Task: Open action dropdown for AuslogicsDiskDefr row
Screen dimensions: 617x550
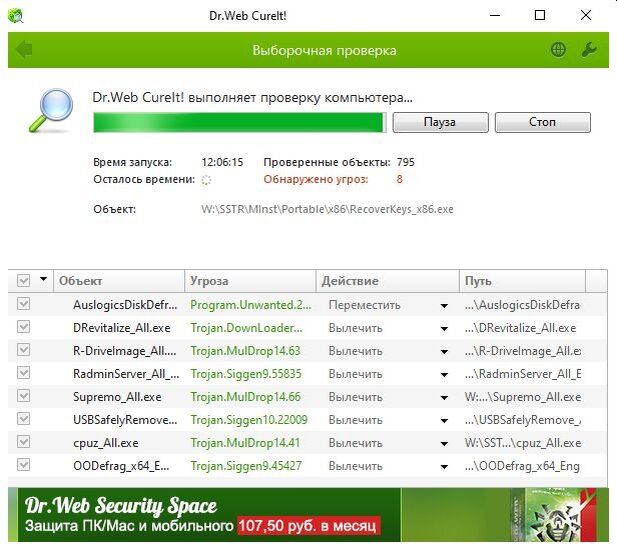Action: 444,306
